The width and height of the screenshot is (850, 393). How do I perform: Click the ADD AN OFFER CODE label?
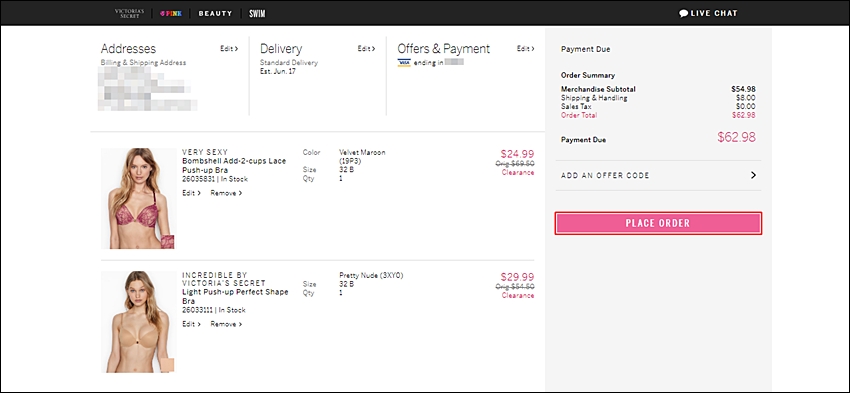pos(605,176)
